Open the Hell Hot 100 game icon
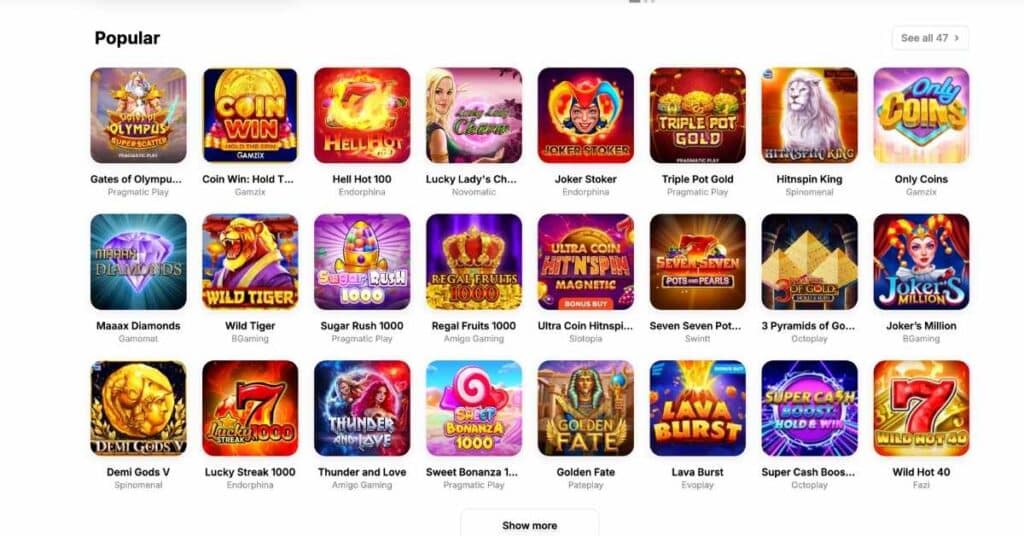1024x536 pixels. (x=362, y=116)
